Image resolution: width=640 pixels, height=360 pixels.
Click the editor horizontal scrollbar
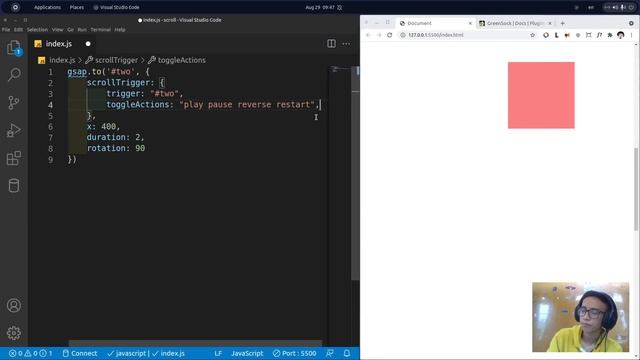pyautogui.click(x=195, y=343)
